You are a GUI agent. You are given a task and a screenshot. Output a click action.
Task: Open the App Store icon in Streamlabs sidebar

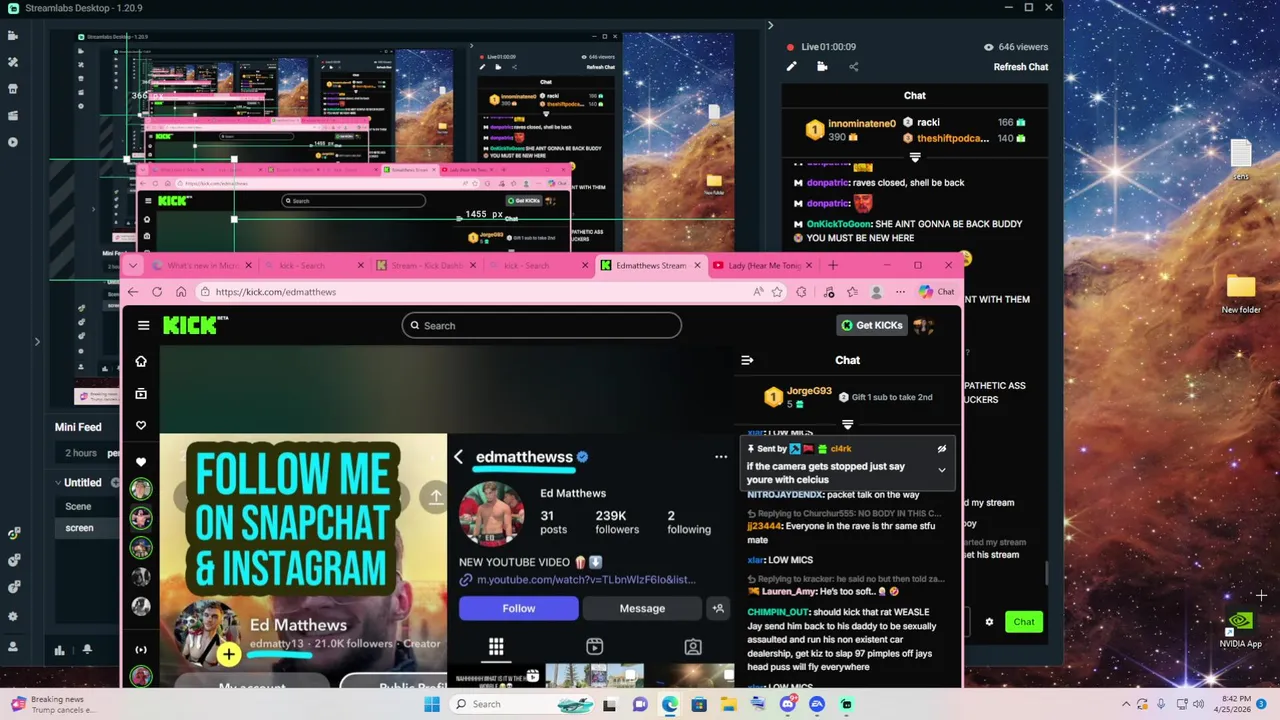[13, 89]
